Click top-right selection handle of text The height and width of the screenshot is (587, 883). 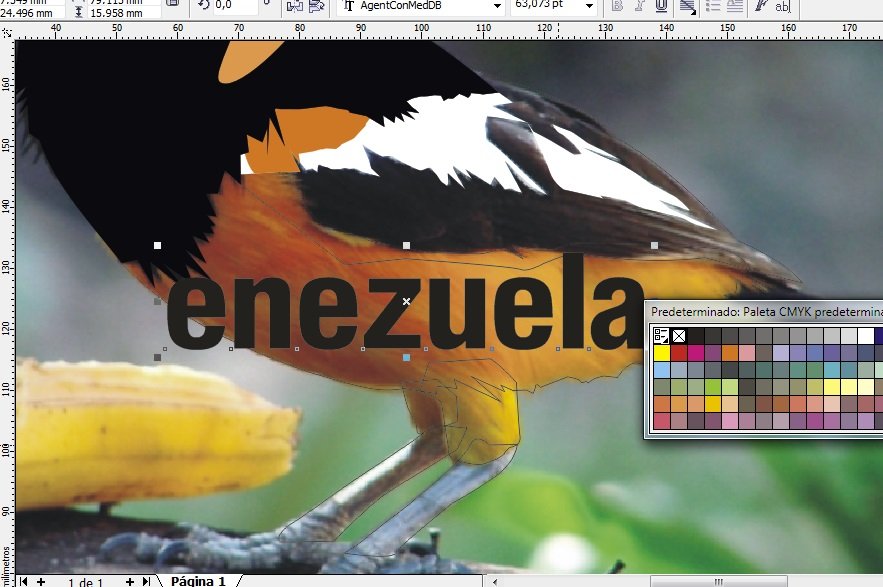point(654,246)
